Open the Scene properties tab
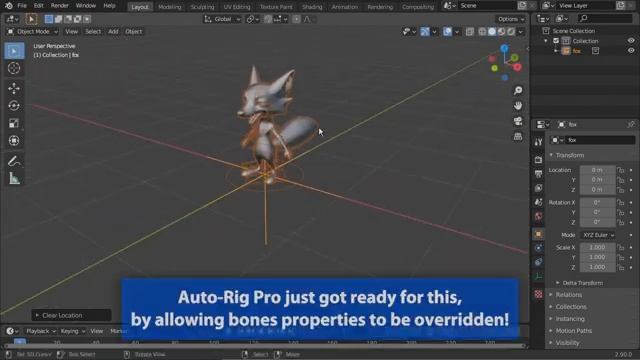The height and width of the screenshot is (360, 640). 538,202
